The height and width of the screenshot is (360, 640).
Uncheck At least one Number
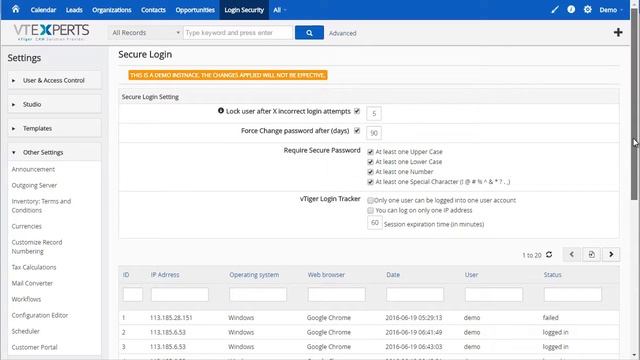pos(371,172)
